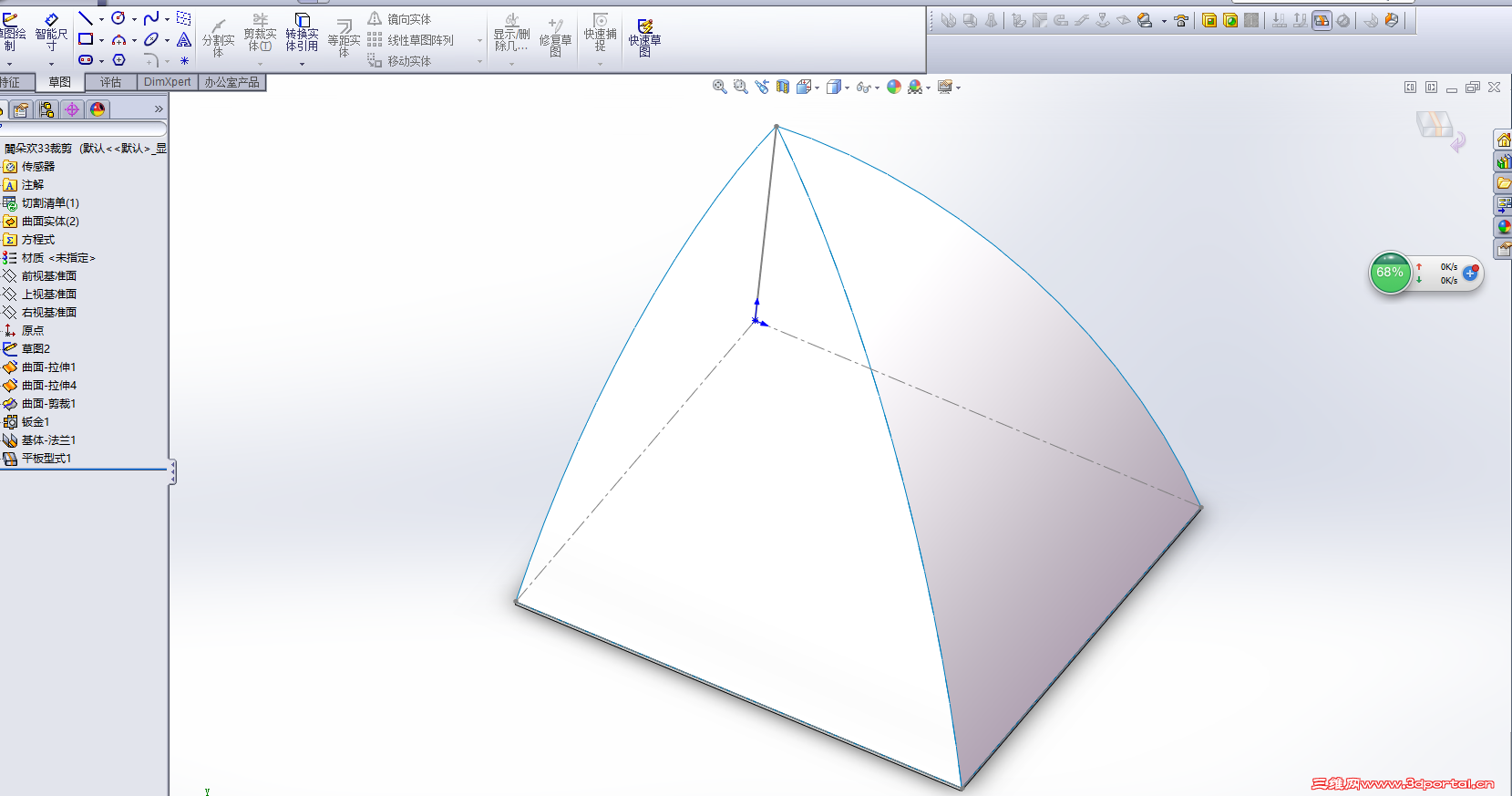
Task: Select 曲面实体(2) in feature tree
Action: click(50, 222)
